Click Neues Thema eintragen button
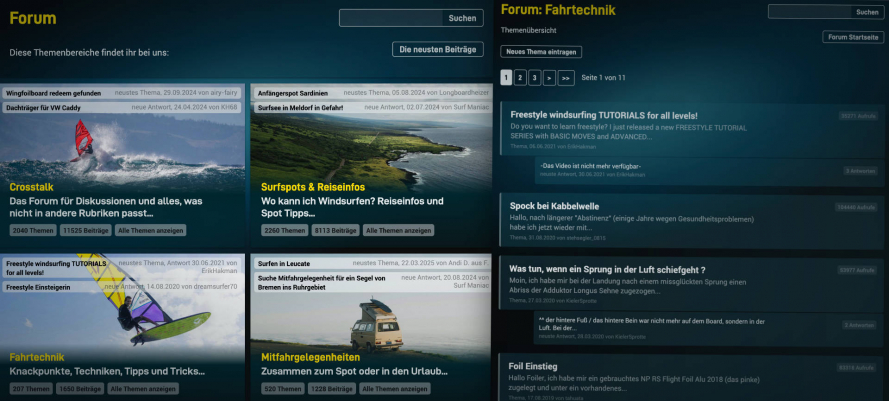889x401 pixels. 541,51
